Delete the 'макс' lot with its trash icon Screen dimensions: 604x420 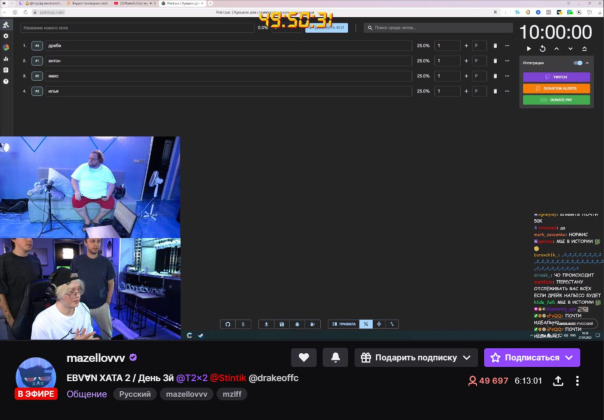coord(495,76)
